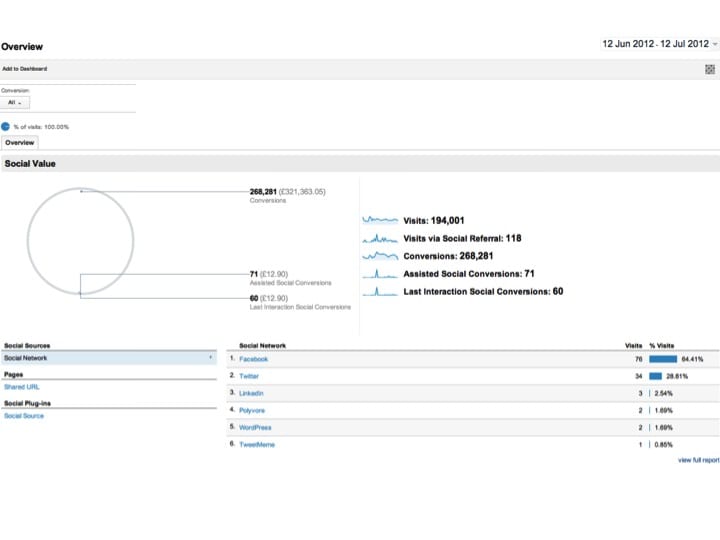Click the Assisted Social Conversions sparkline
Image resolution: width=720 pixels, height=540 pixels.
pos(379,274)
